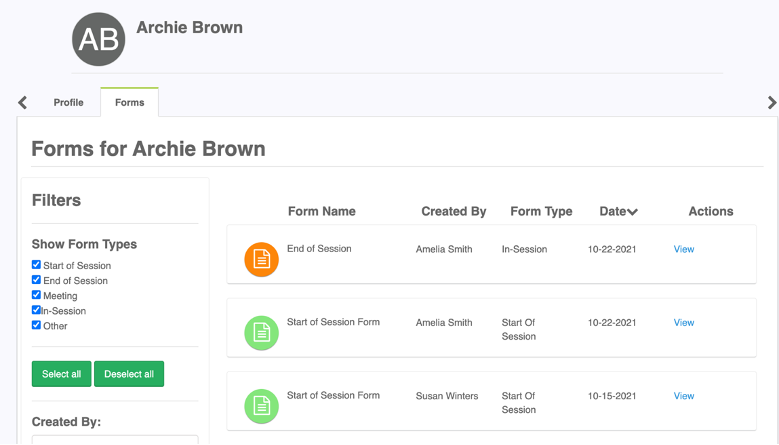Open the Created By filter field

(115, 440)
